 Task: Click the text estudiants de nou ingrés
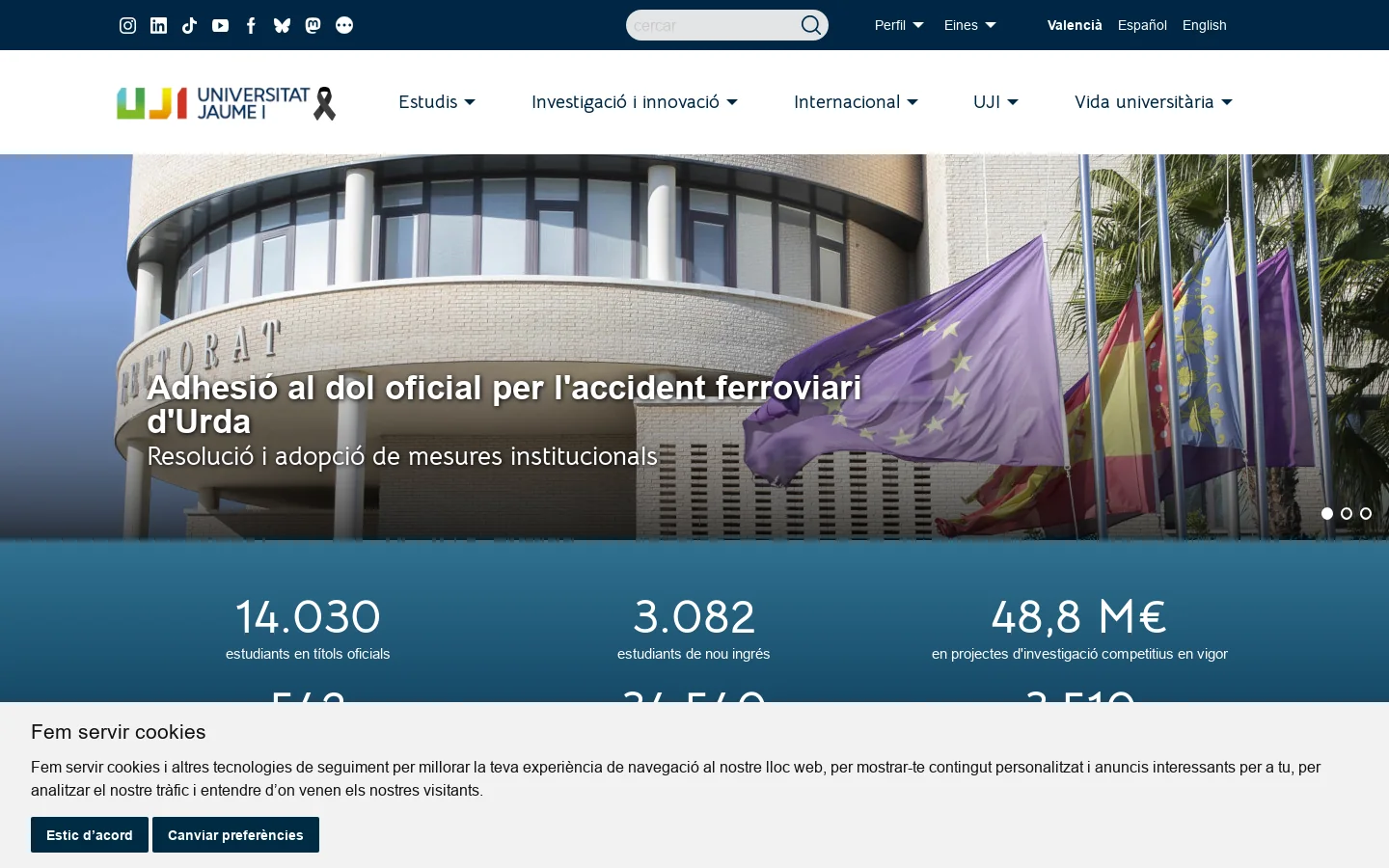(x=694, y=654)
